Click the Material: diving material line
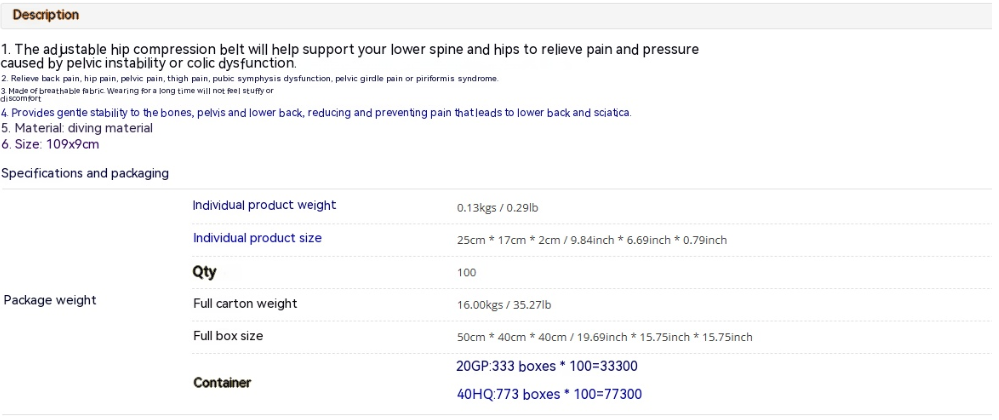Image resolution: width=999 pixels, height=420 pixels. coord(77,128)
